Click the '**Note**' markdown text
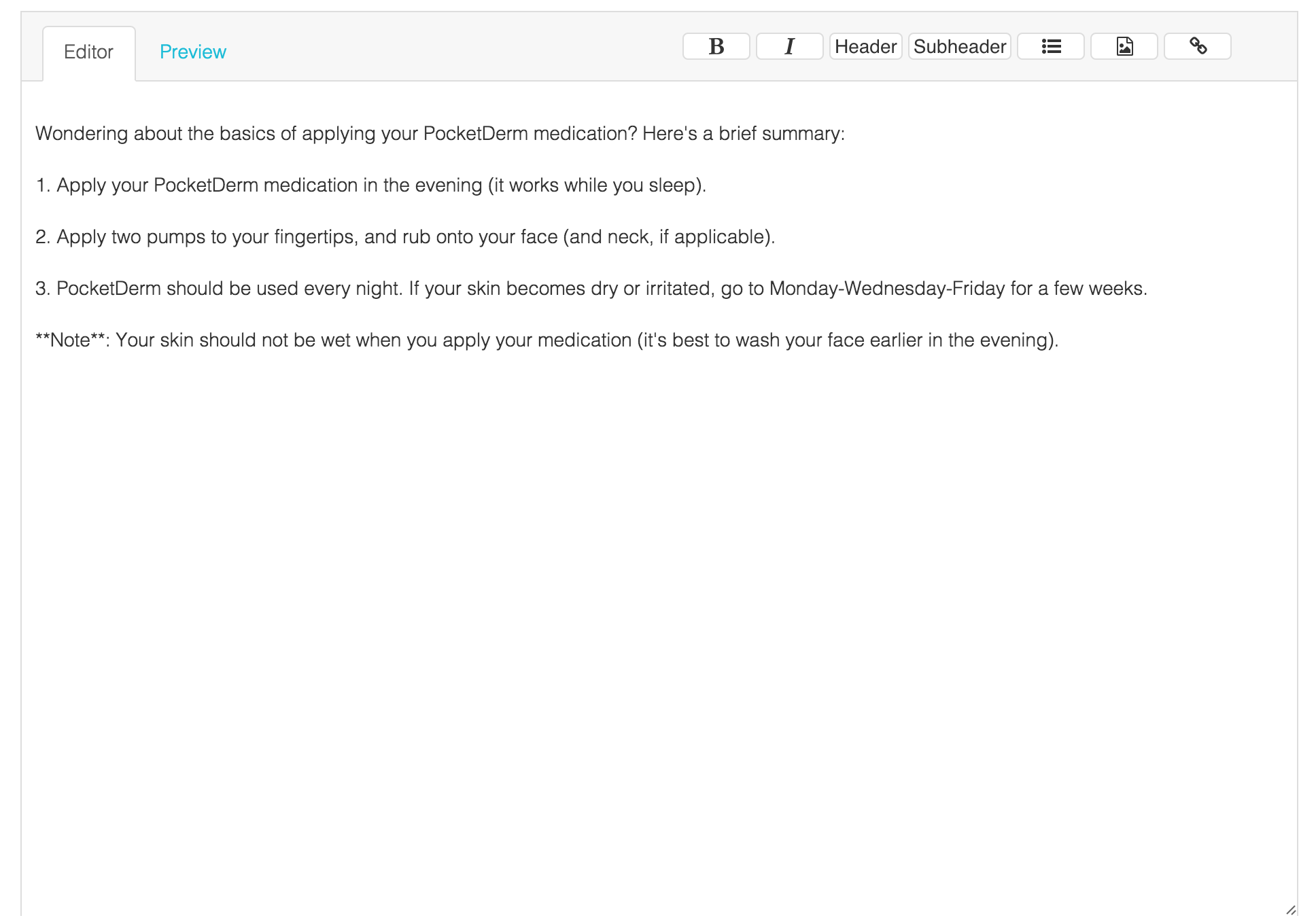The height and width of the screenshot is (920, 1316). click(71, 340)
